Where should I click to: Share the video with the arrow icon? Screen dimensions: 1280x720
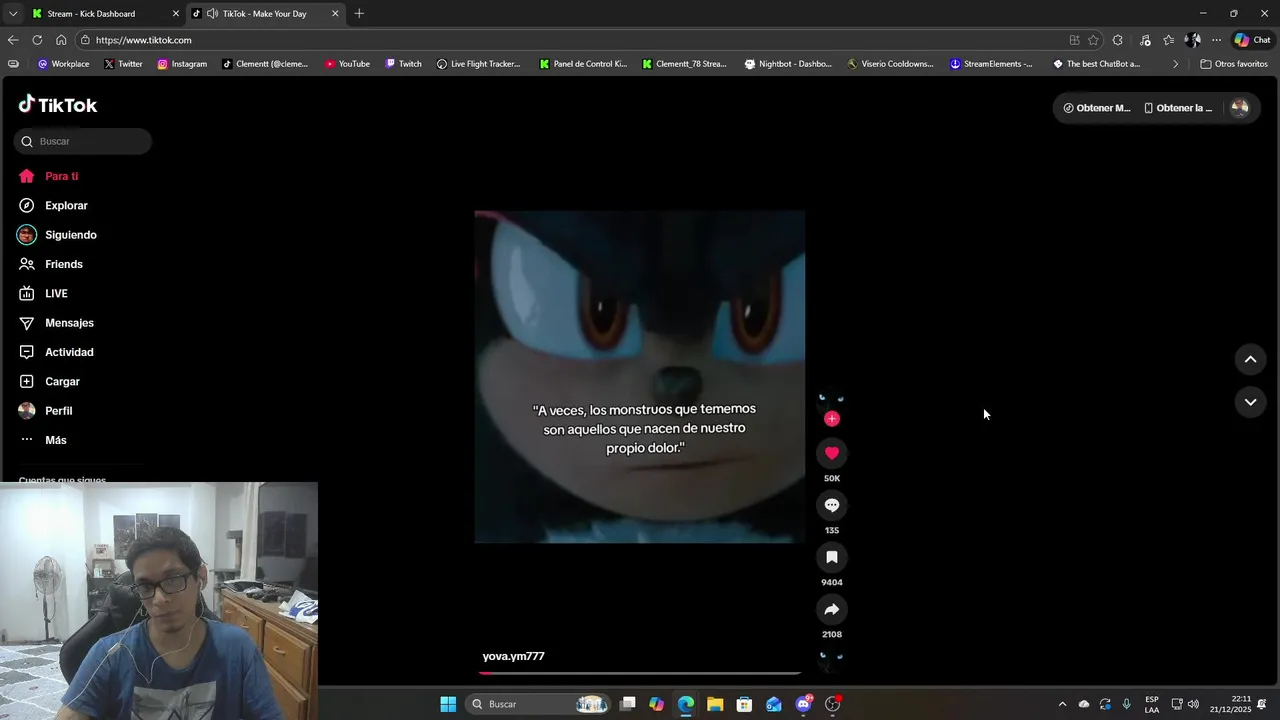pos(832,609)
